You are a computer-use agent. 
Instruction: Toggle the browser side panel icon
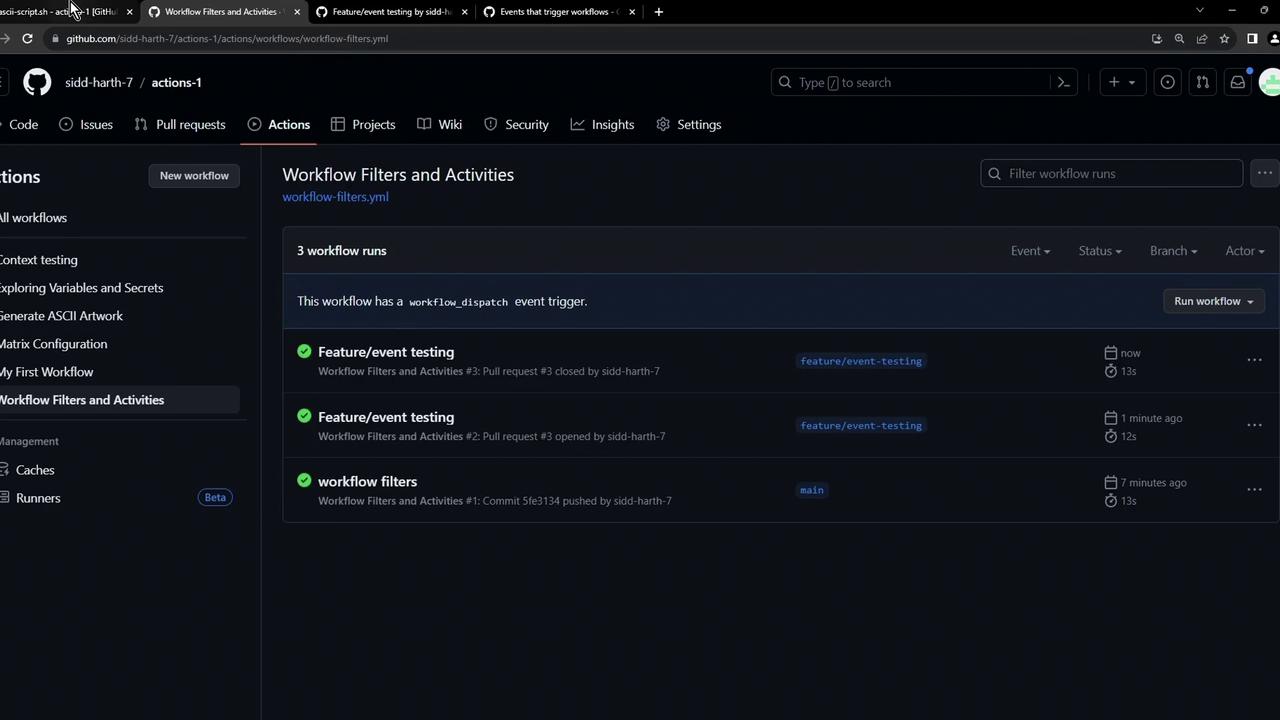pos(1252,38)
